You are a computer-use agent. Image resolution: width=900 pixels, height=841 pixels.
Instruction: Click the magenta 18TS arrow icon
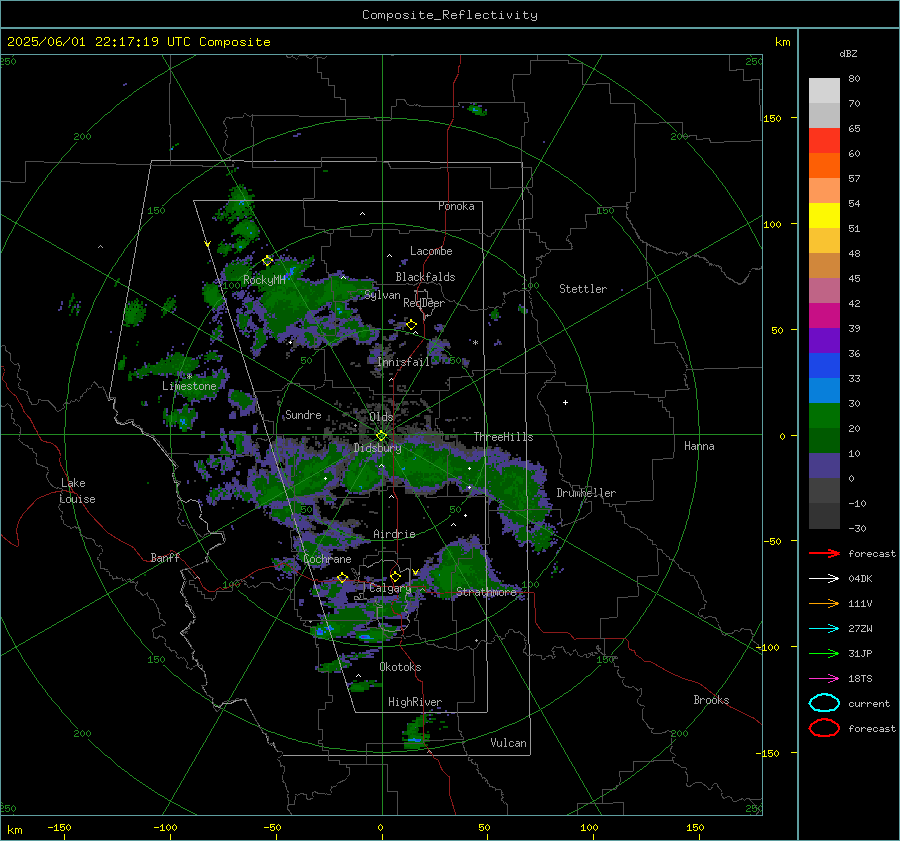tap(824, 679)
